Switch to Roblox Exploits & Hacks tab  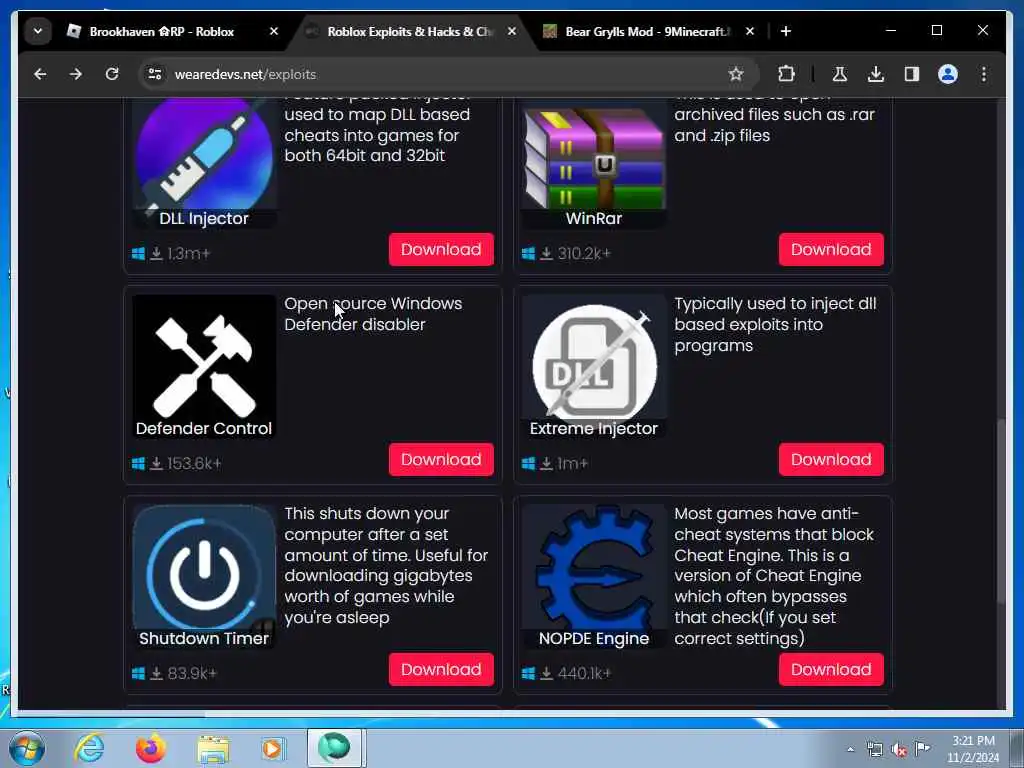(x=410, y=31)
